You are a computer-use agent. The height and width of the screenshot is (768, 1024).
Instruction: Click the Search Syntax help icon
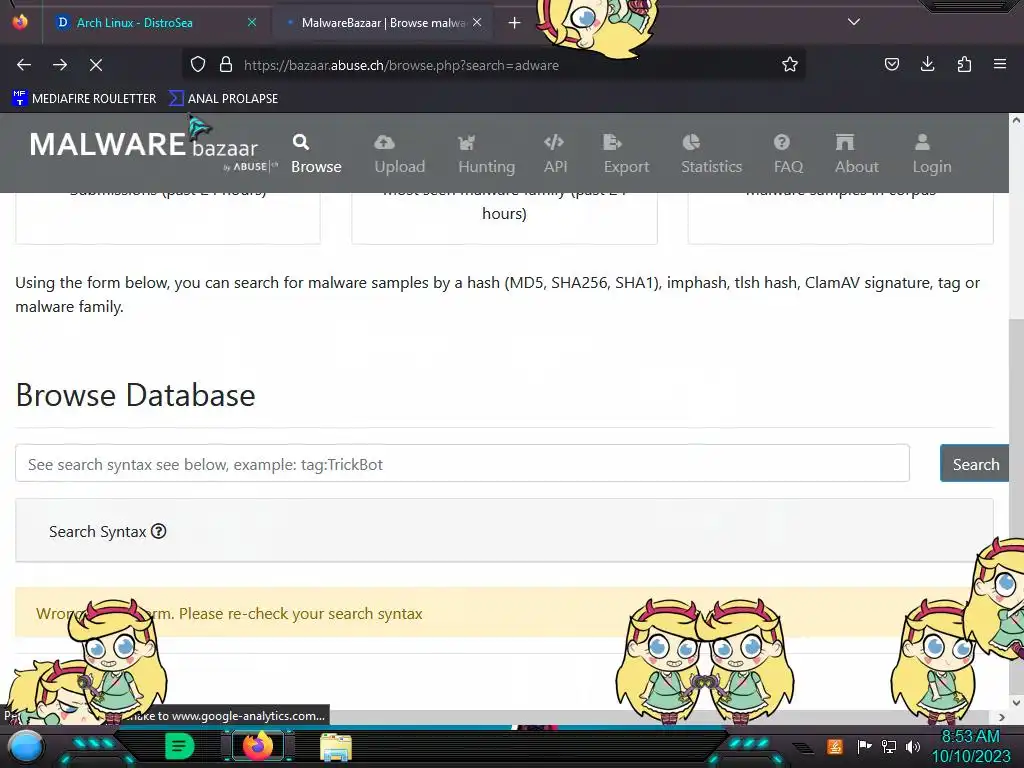159,531
